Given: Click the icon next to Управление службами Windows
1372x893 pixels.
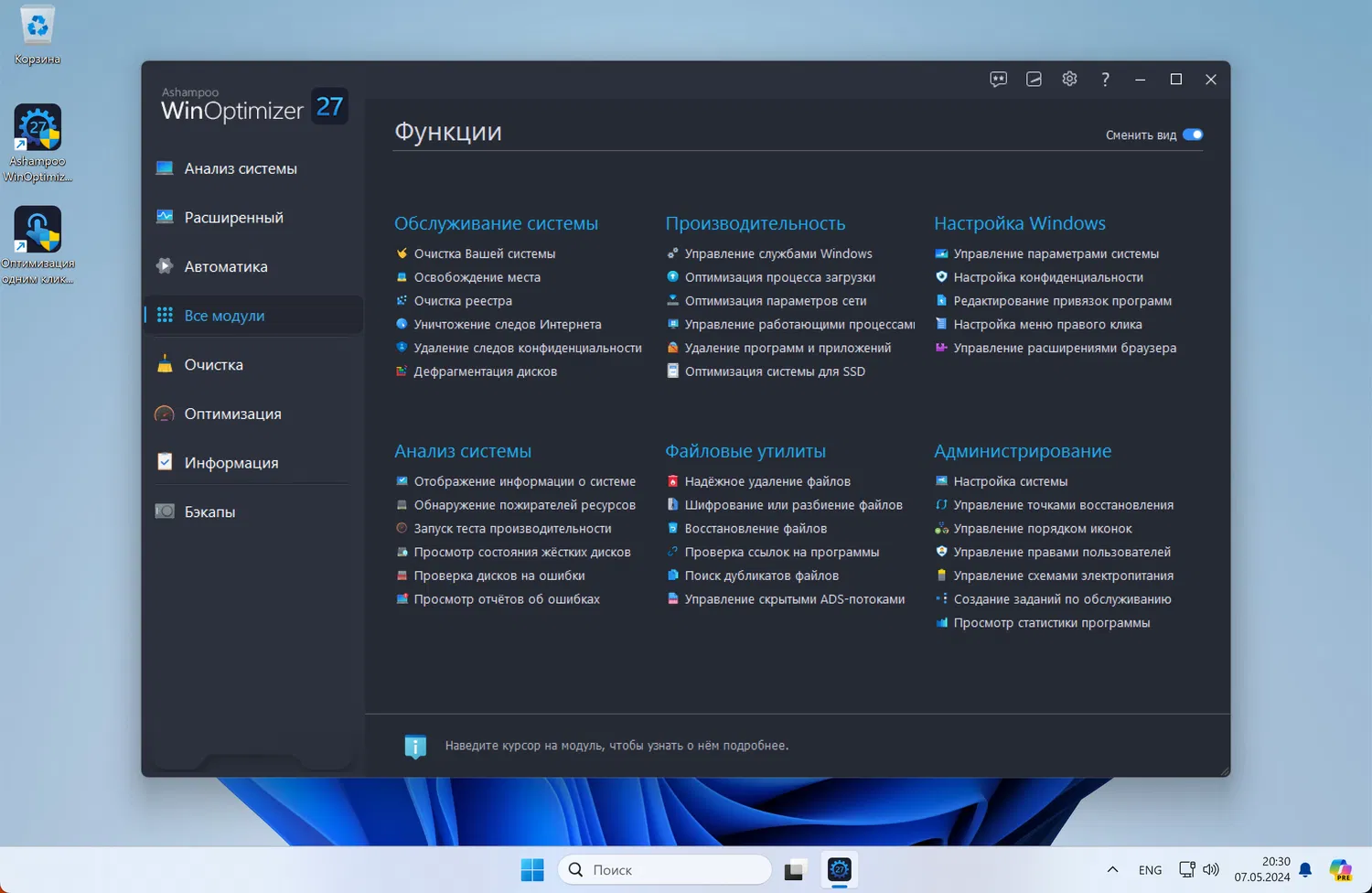Looking at the screenshot, I should [x=672, y=253].
